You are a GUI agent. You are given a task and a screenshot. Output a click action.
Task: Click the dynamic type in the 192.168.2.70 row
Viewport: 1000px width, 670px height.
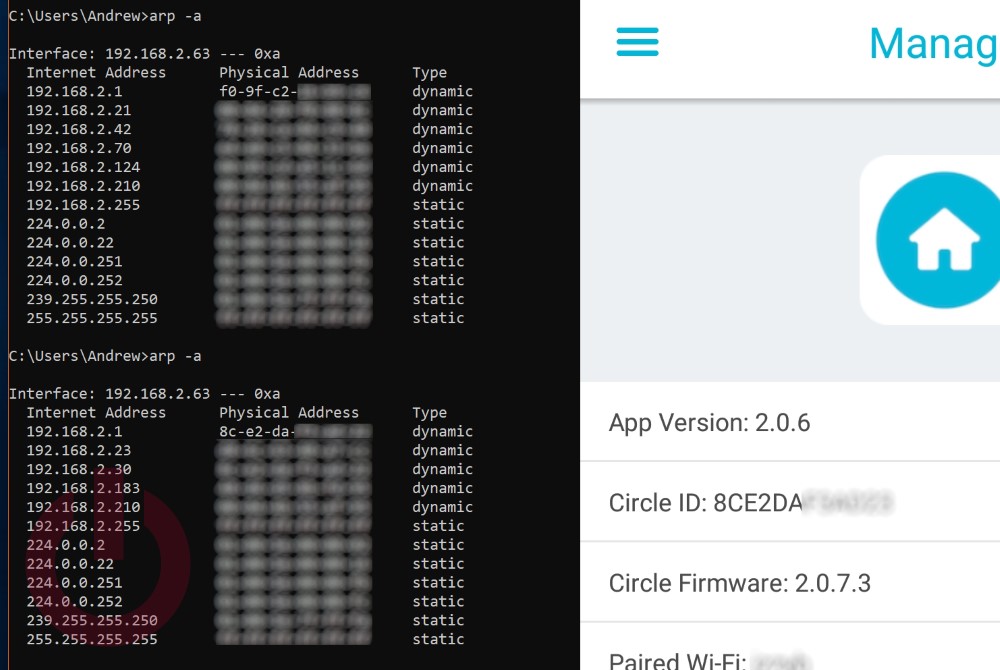[442, 148]
